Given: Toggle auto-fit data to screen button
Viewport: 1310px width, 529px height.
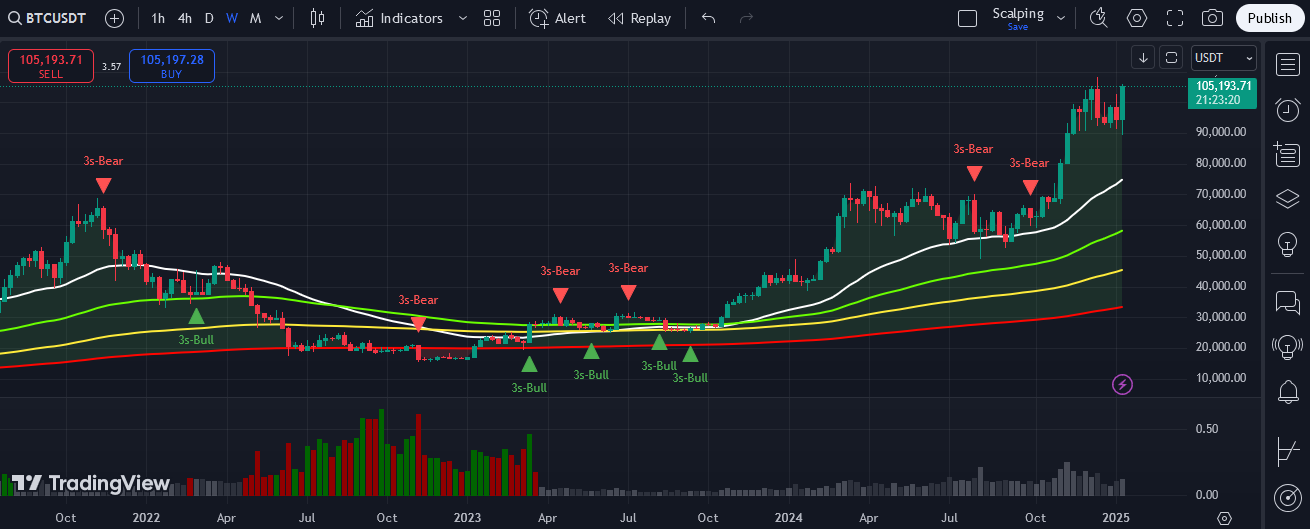Looking at the screenshot, I should tap(1171, 58).
